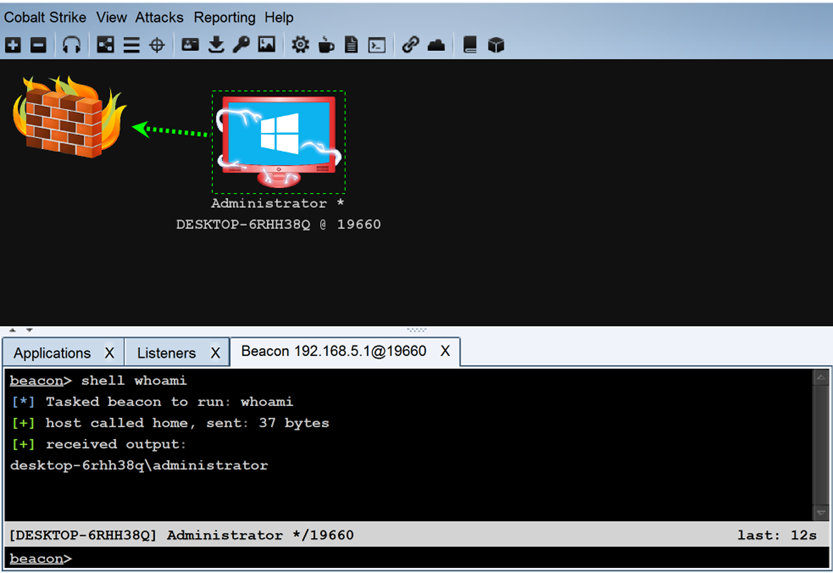
Task: Click the firewall icon in the graph
Action: (69, 117)
